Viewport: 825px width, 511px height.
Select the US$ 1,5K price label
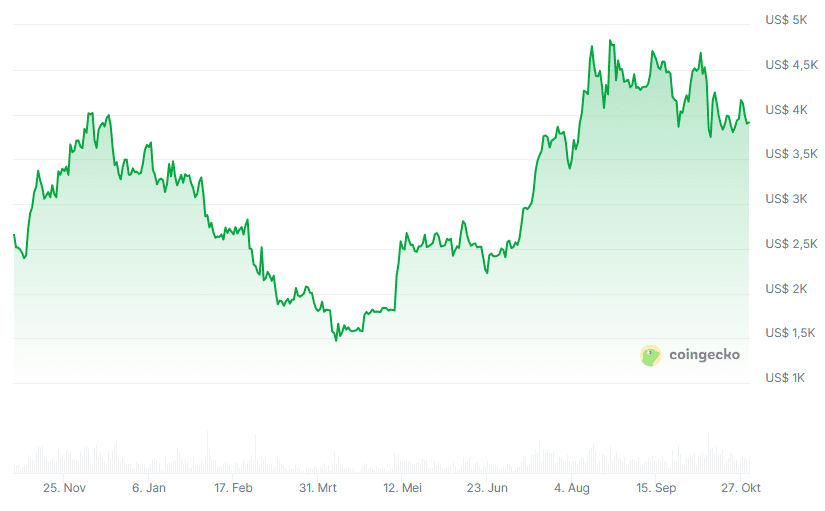pyautogui.click(x=792, y=333)
